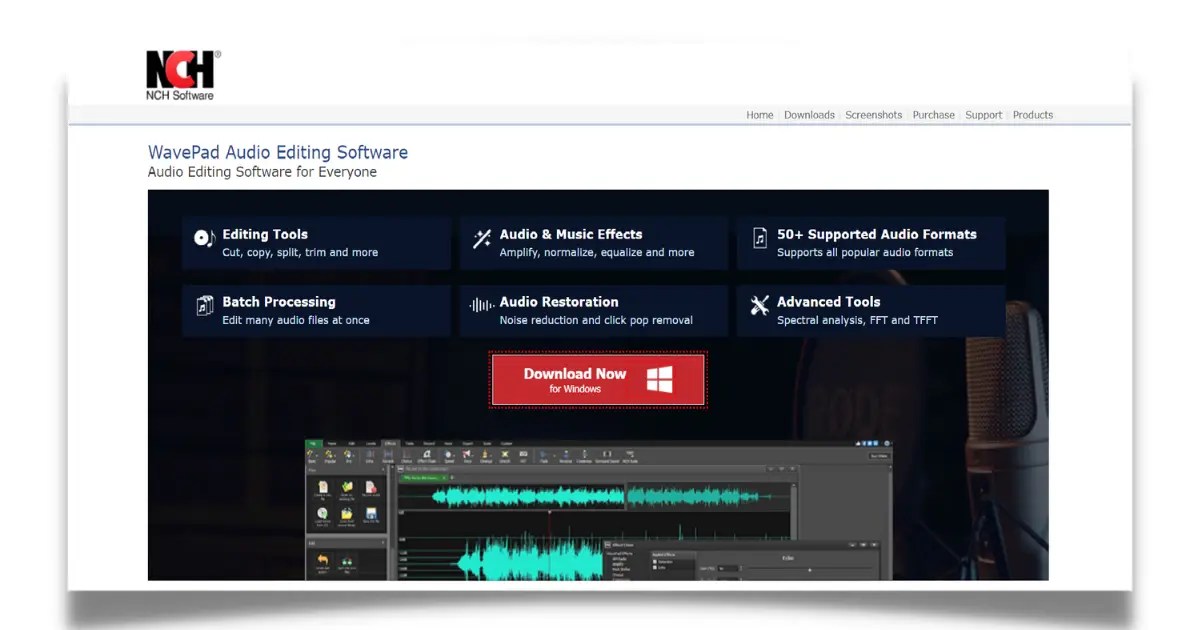Open the dropdown arrow next to the Basic effects icon
Image resolution: width=1200 pixels, height=630 pixels.
pyautogui.click(x=318, y=455)
